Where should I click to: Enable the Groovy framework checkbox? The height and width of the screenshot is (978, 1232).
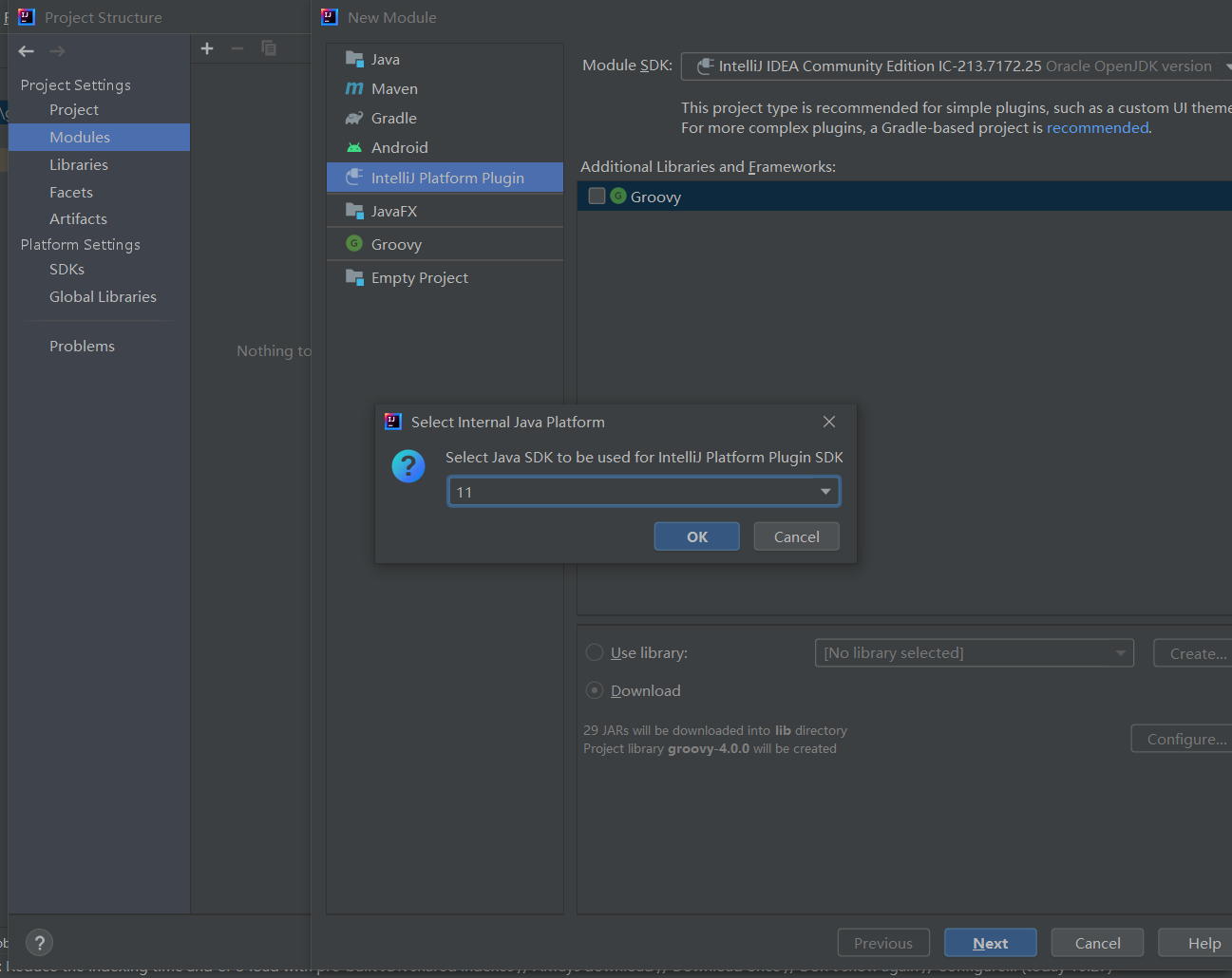click(x=597, y=197)
